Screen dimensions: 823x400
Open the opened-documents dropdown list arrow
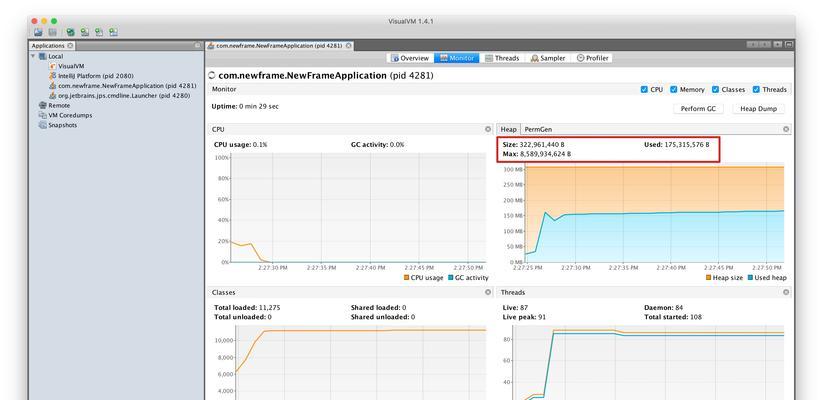pyautogui.click(x=778, y=45)
